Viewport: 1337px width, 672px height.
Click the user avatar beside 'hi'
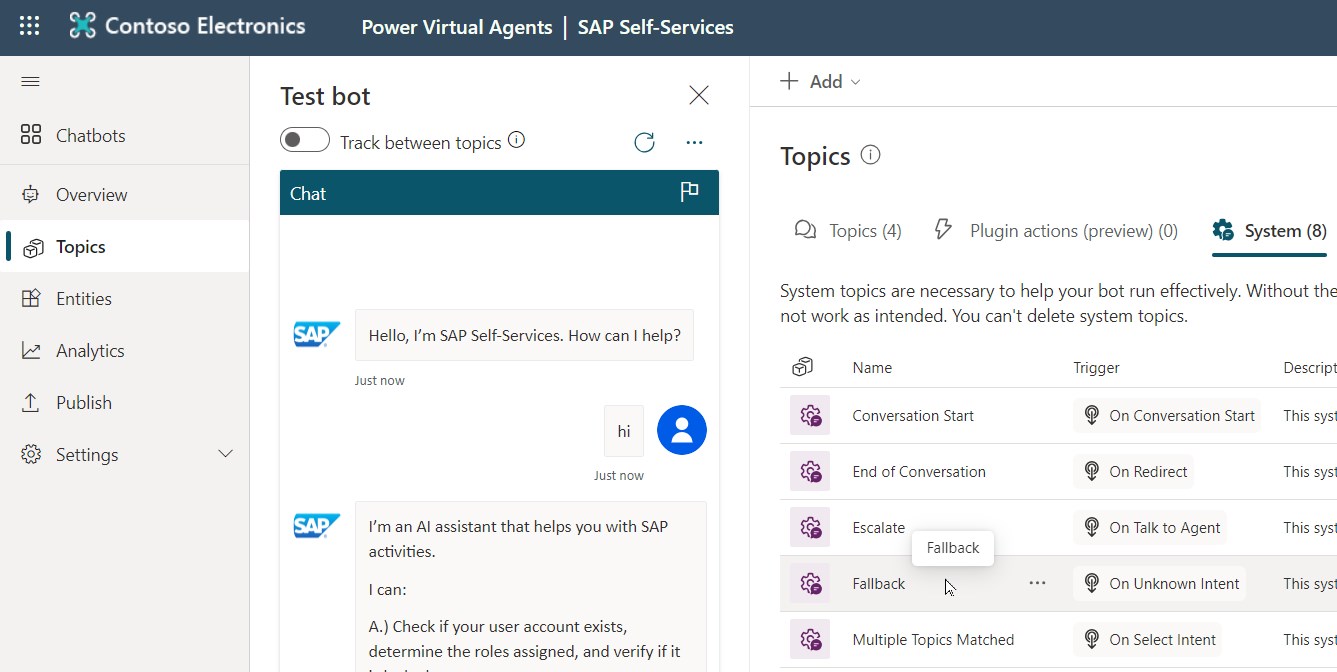[682, 430]
